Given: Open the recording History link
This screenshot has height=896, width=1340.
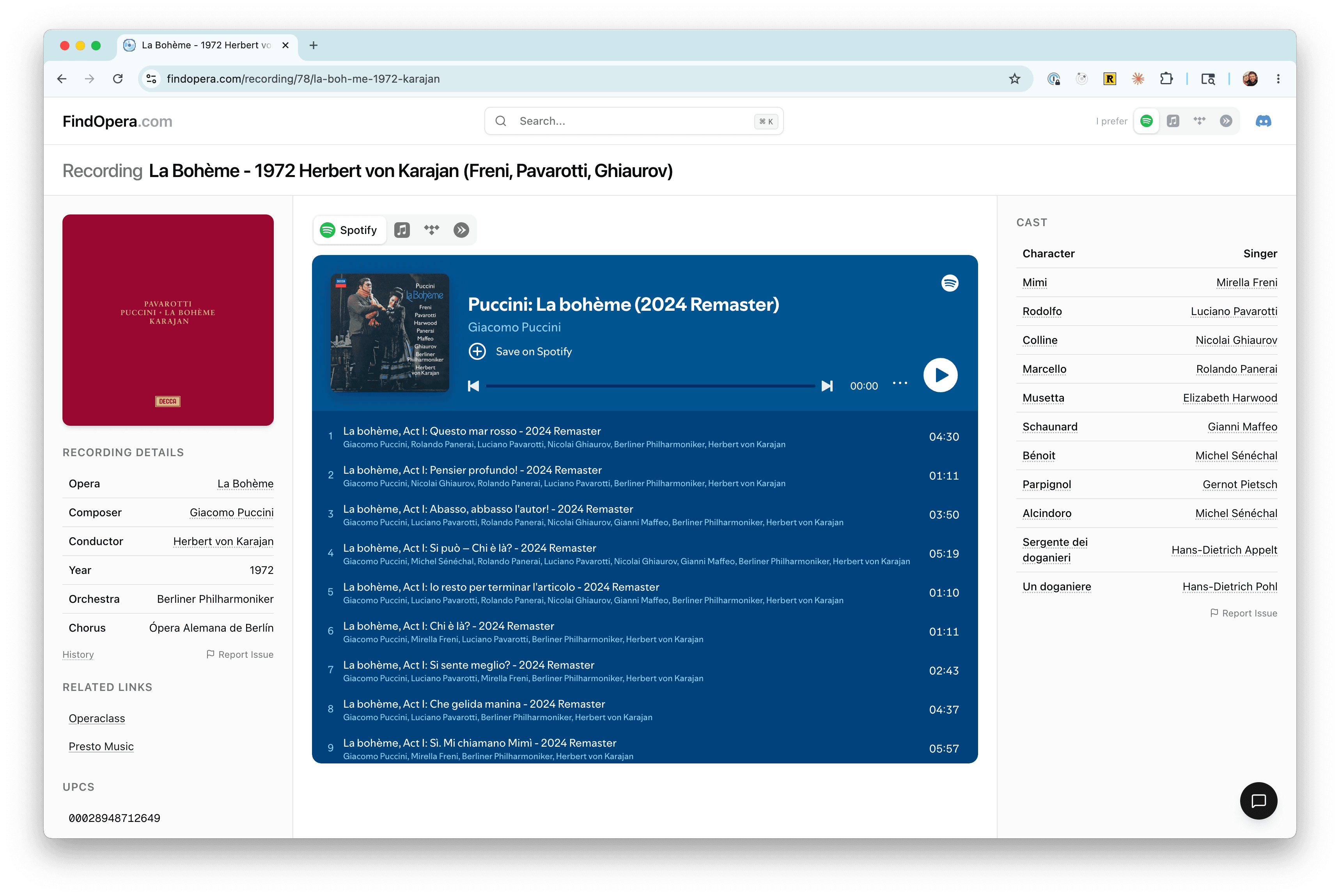Looking at the screenshot, I should click(x=78, y=655).
